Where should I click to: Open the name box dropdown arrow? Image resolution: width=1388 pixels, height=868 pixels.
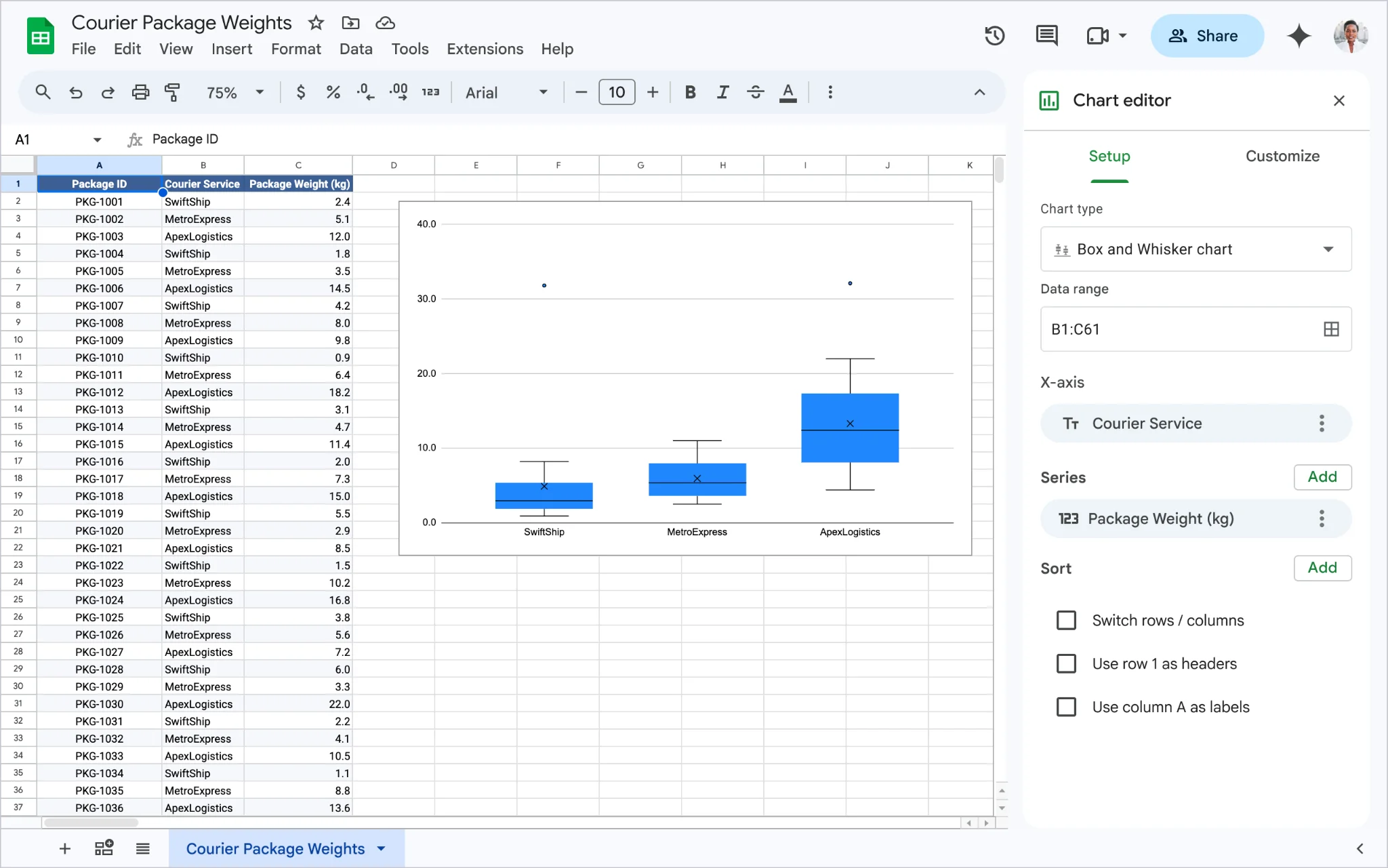[x=97, y=140]
